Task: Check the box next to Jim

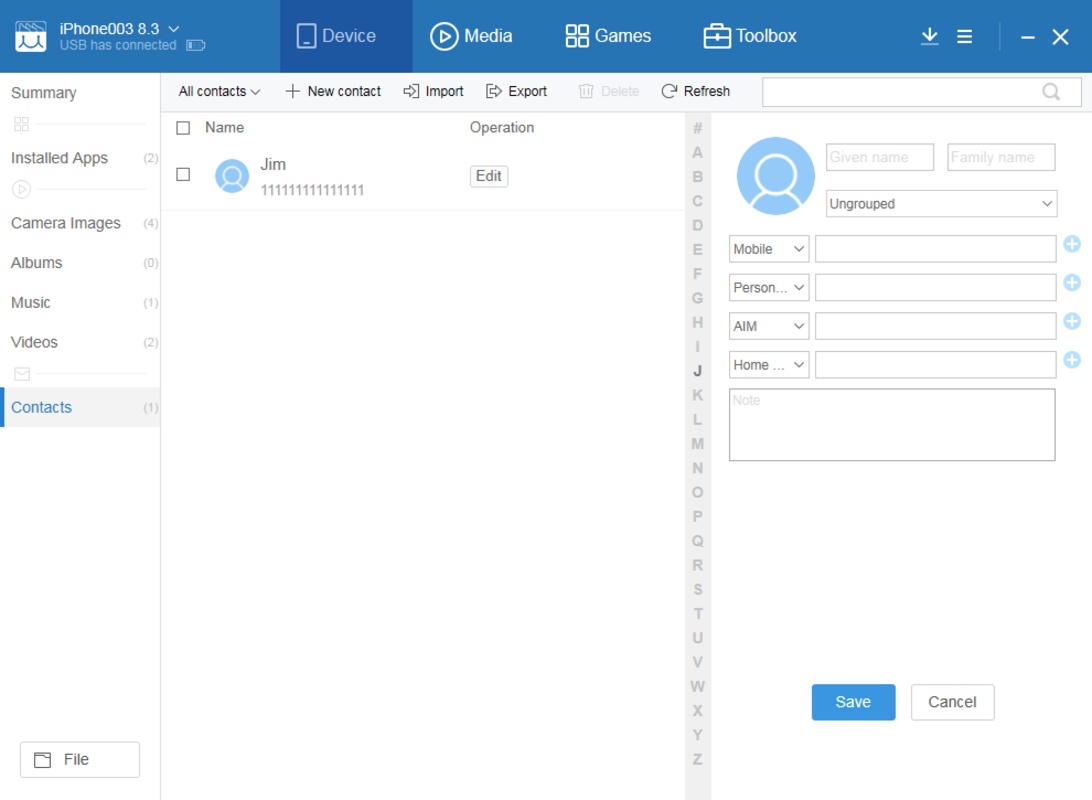Action: (183, 175)
